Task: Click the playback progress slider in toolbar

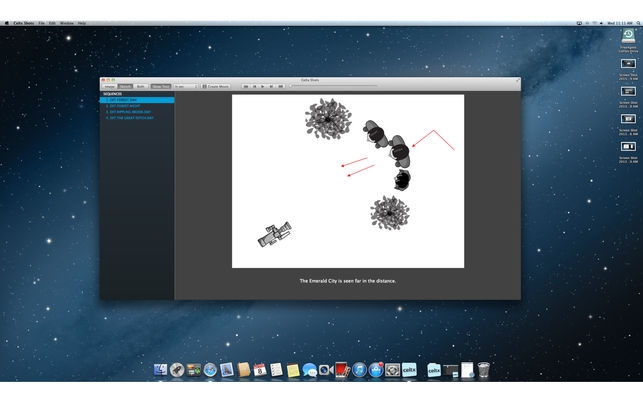Action: (x=334, y=86)
